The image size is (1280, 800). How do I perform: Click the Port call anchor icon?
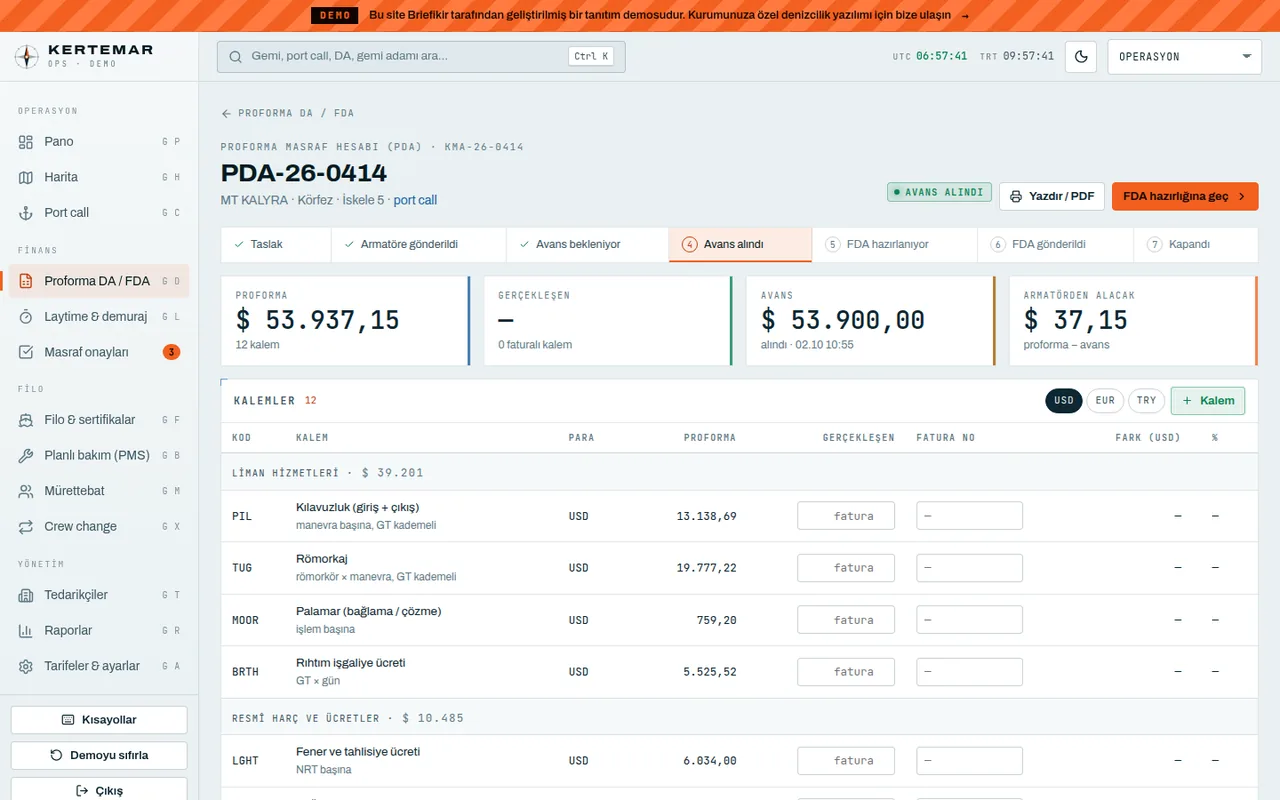[26, 213]
